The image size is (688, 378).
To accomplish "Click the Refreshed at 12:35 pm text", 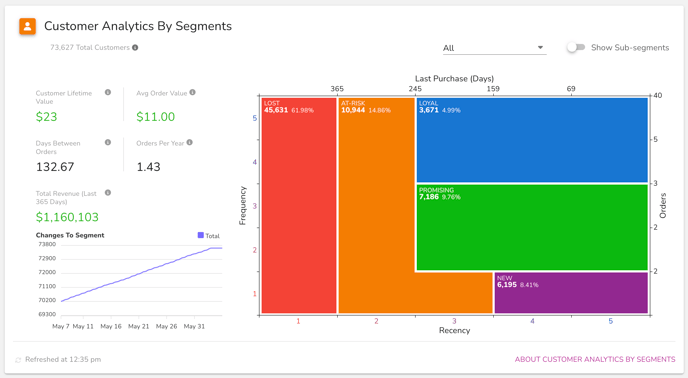I will [63, 360].
